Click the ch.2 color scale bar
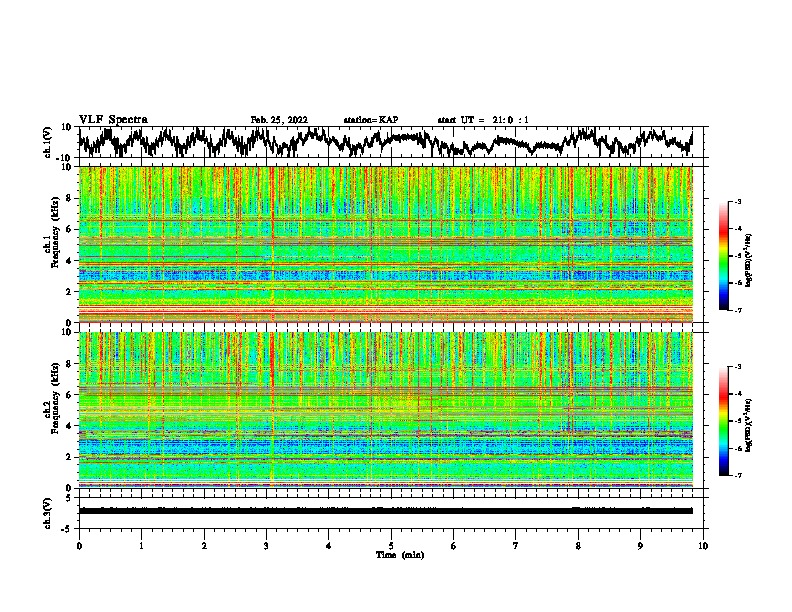Screen dimensions: 792x612 [723, 421]
